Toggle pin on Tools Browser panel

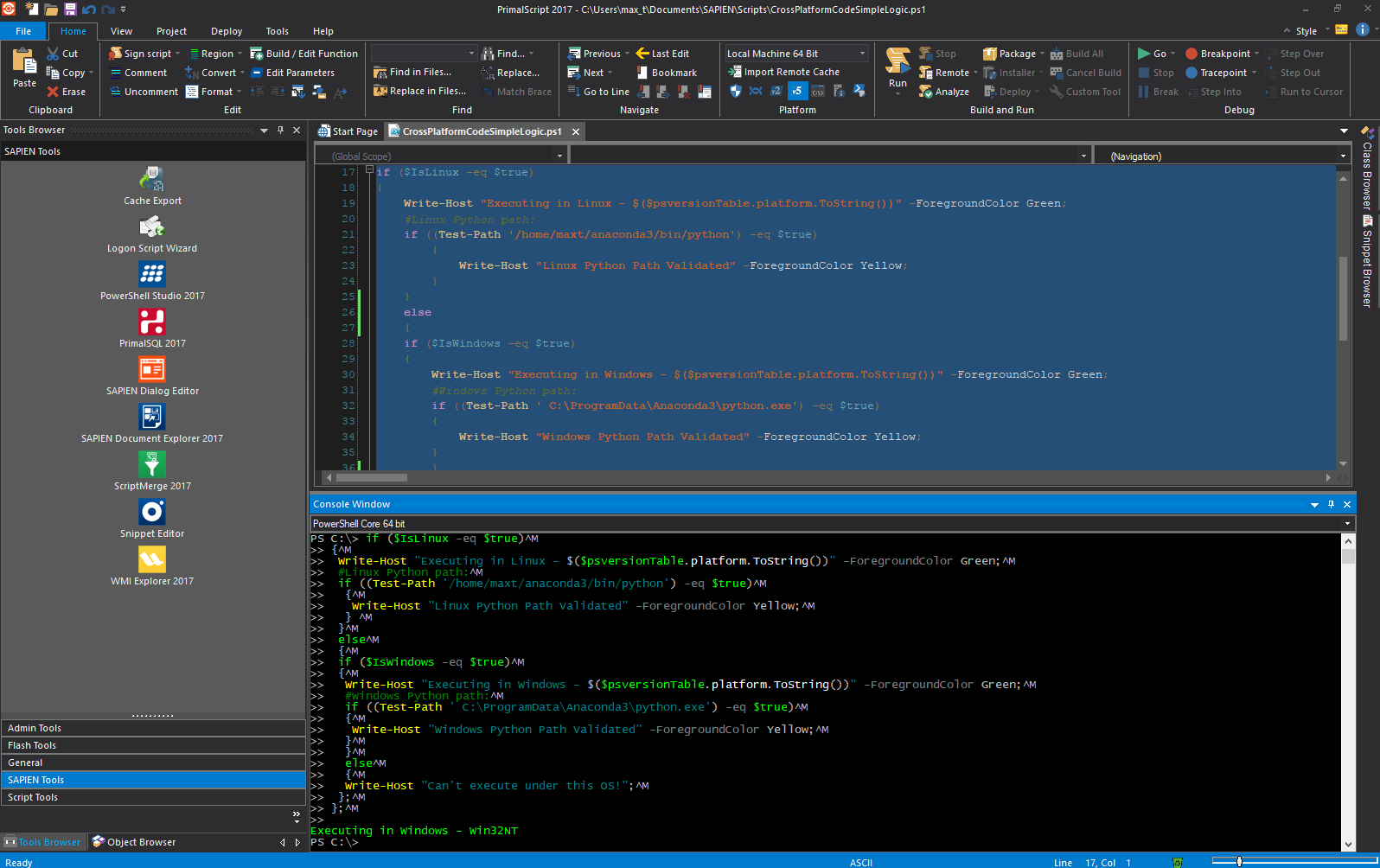coord(280,130)
